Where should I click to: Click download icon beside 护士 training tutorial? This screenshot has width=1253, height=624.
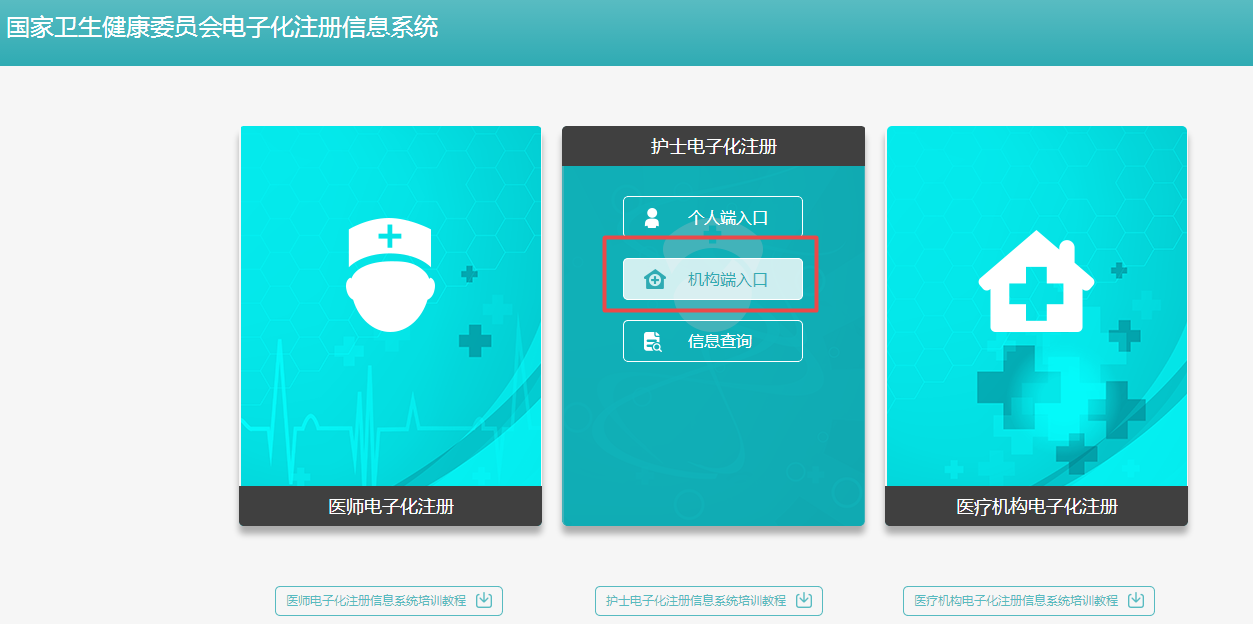pos(804,600)
